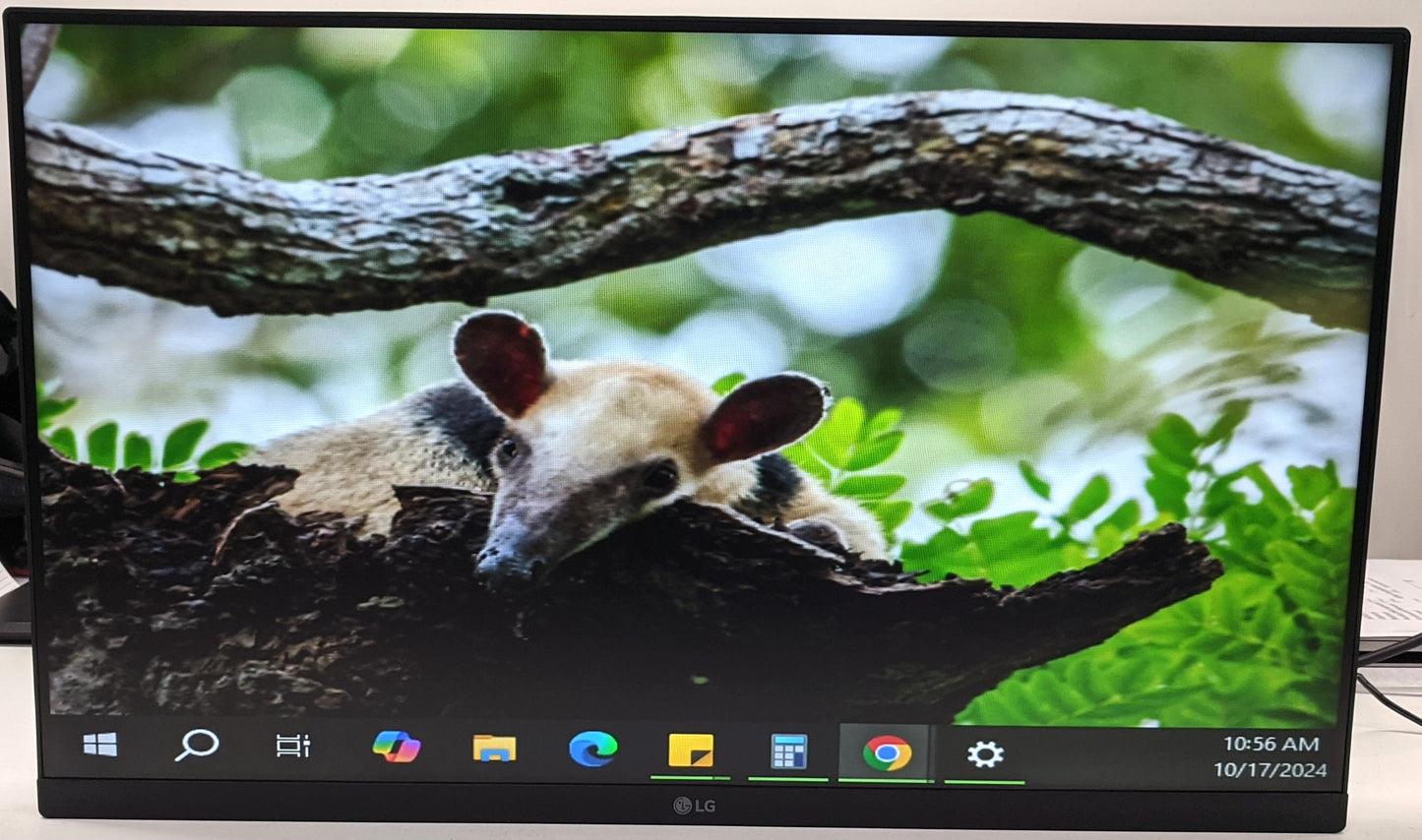Open the Windows Start menu
This screenshot has height=840, width=1422.
coord(100,746)
